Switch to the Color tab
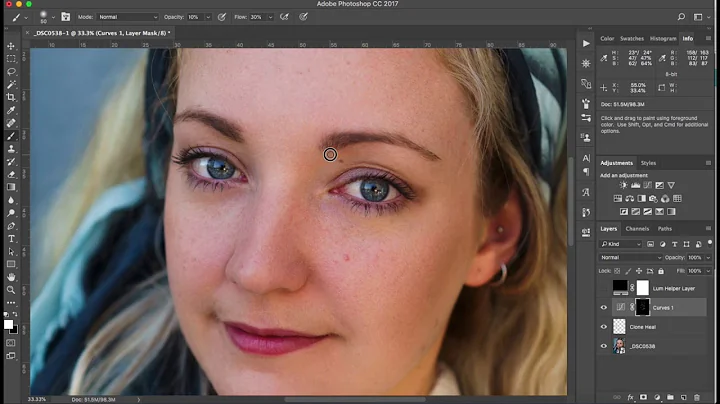The image size is (720, 404). pyautogui.click(x=607, y=39)
